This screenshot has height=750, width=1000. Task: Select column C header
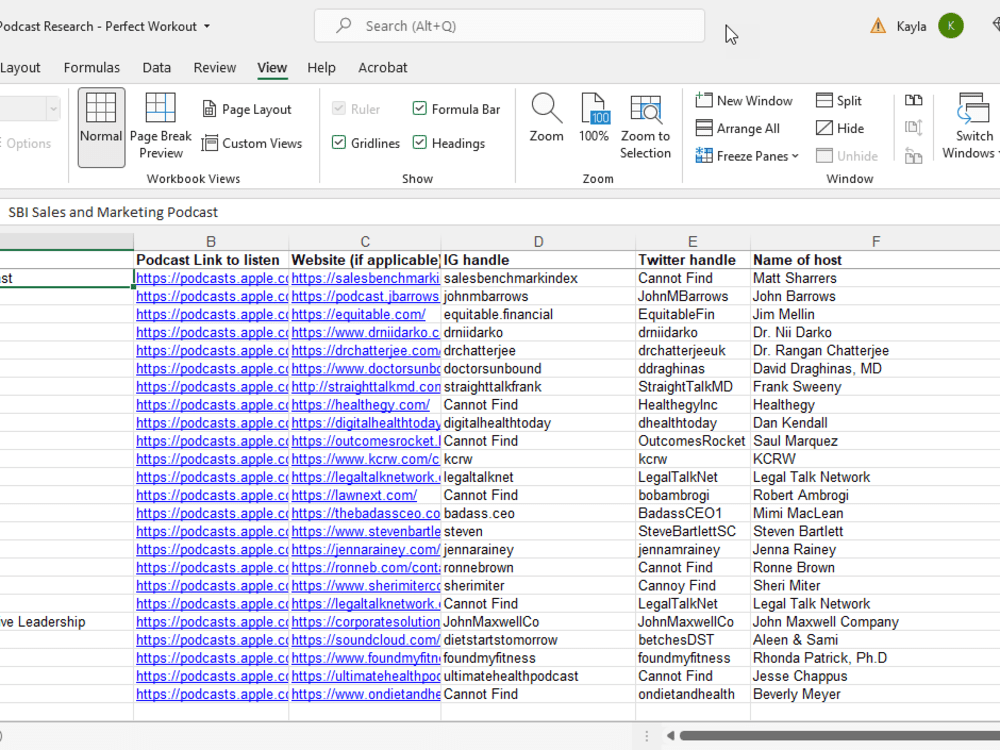point(365,242)
